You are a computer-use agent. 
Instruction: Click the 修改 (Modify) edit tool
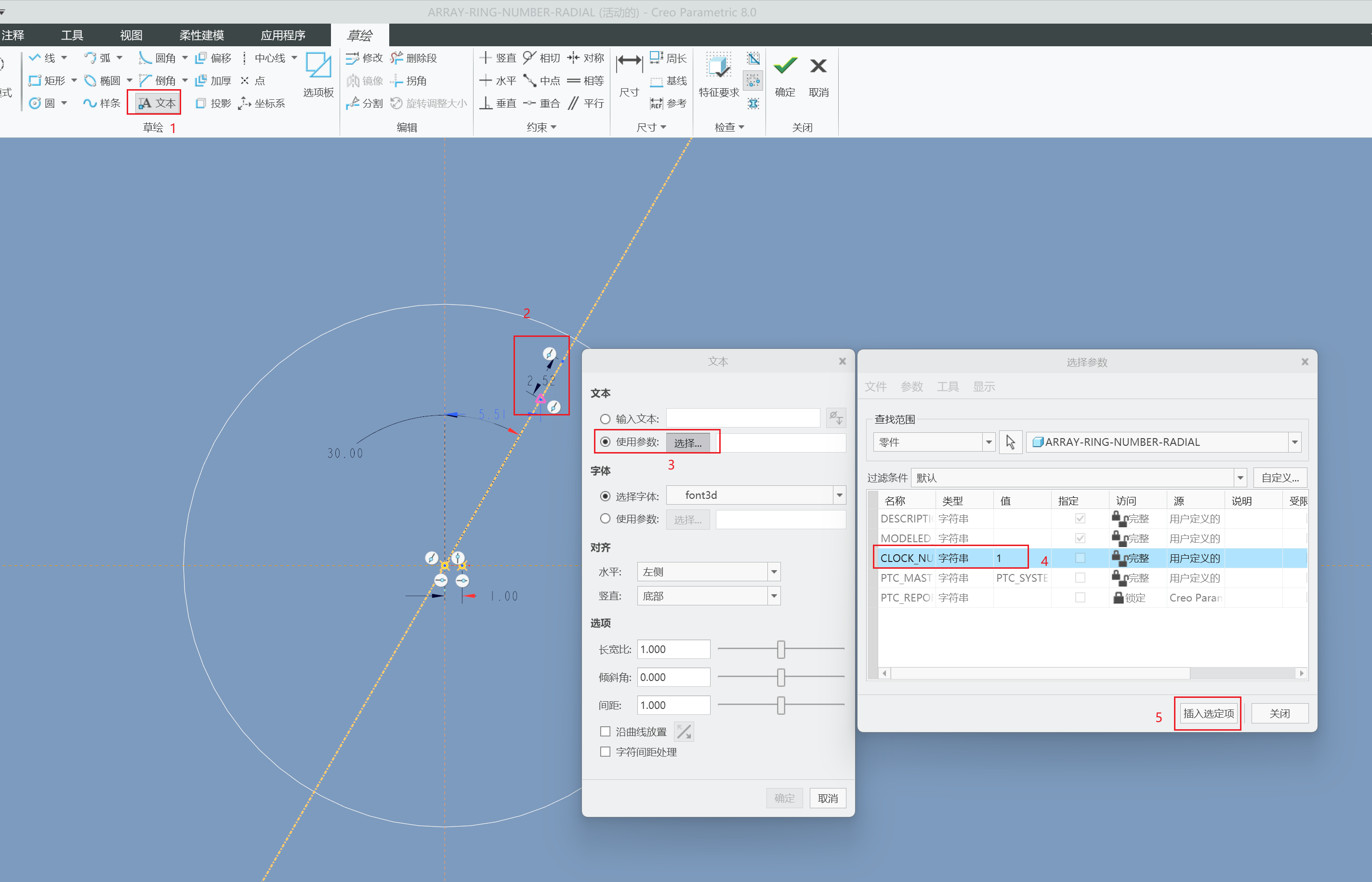click(x=365, y=58)
